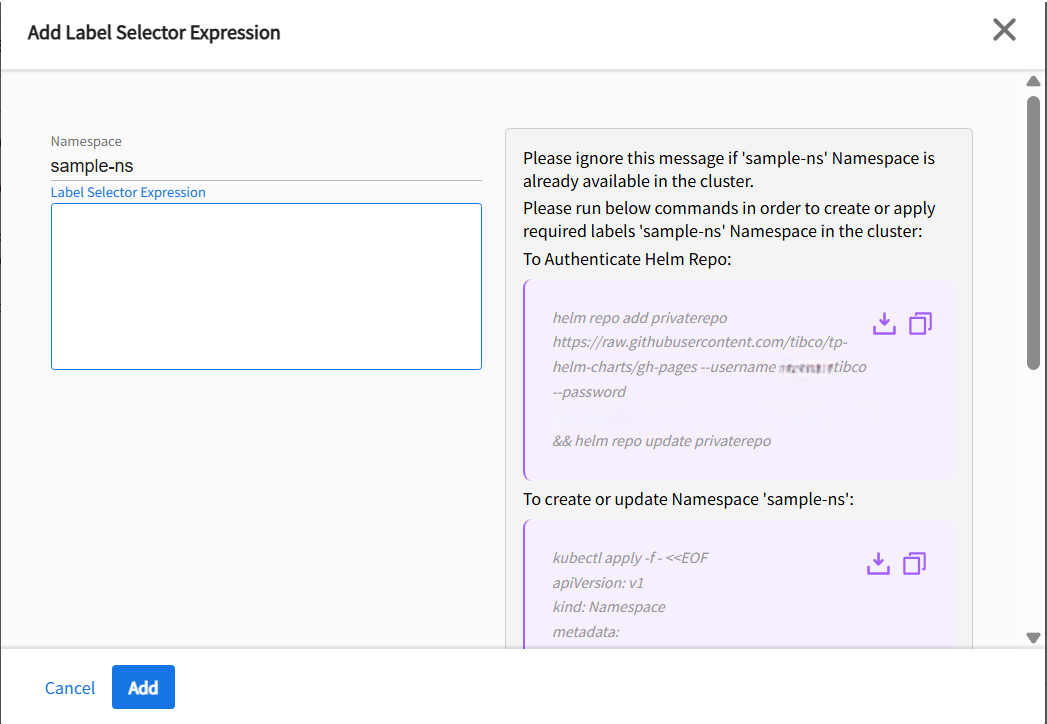
Task: Download the kubectl apply command
Action: pos(878,564)
